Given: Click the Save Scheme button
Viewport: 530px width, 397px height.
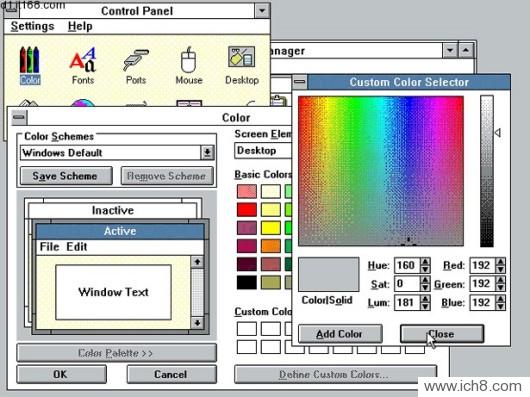Looking at the screenshot, I should coord(66,176).
